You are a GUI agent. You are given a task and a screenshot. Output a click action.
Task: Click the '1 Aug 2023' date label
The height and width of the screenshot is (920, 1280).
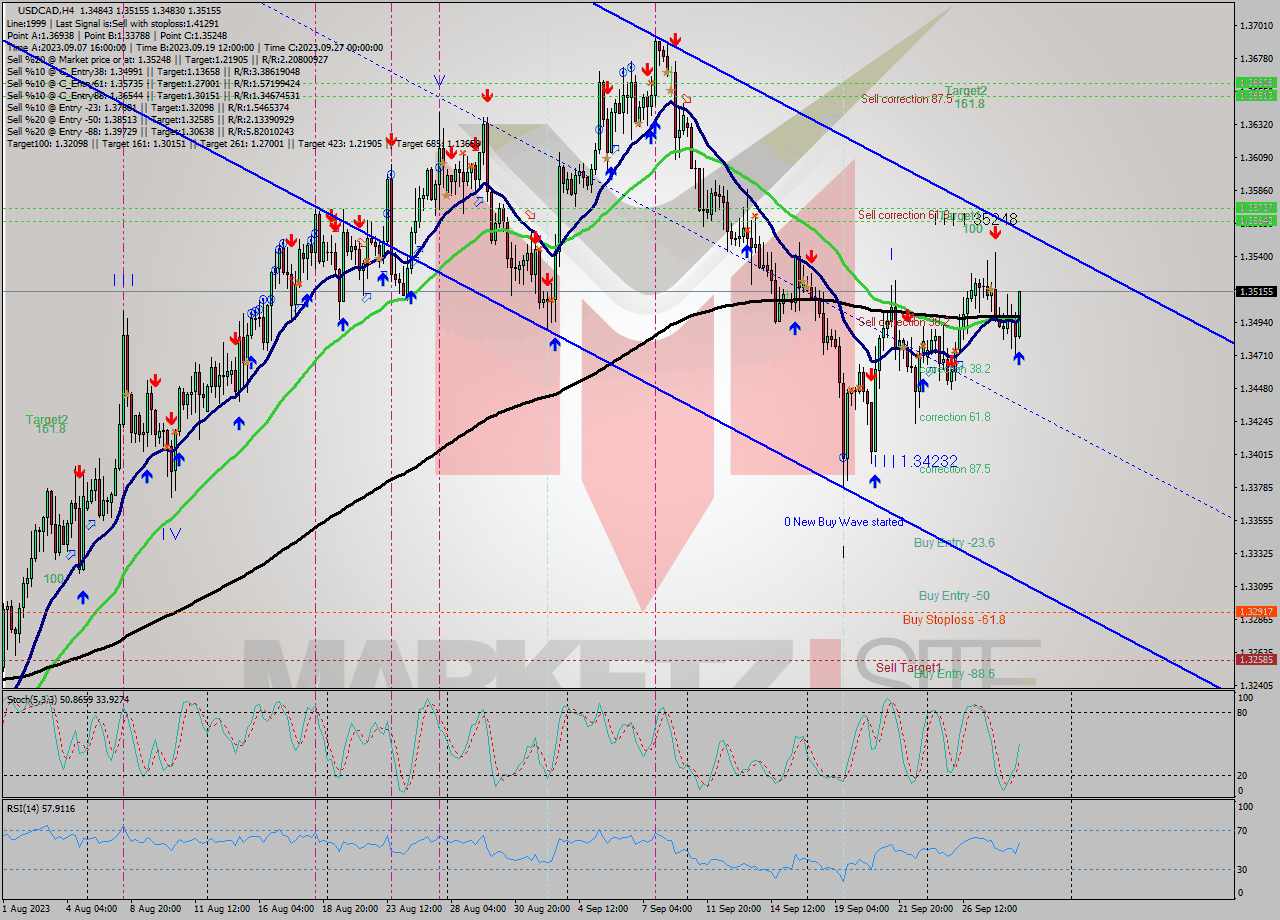[25, 909]
